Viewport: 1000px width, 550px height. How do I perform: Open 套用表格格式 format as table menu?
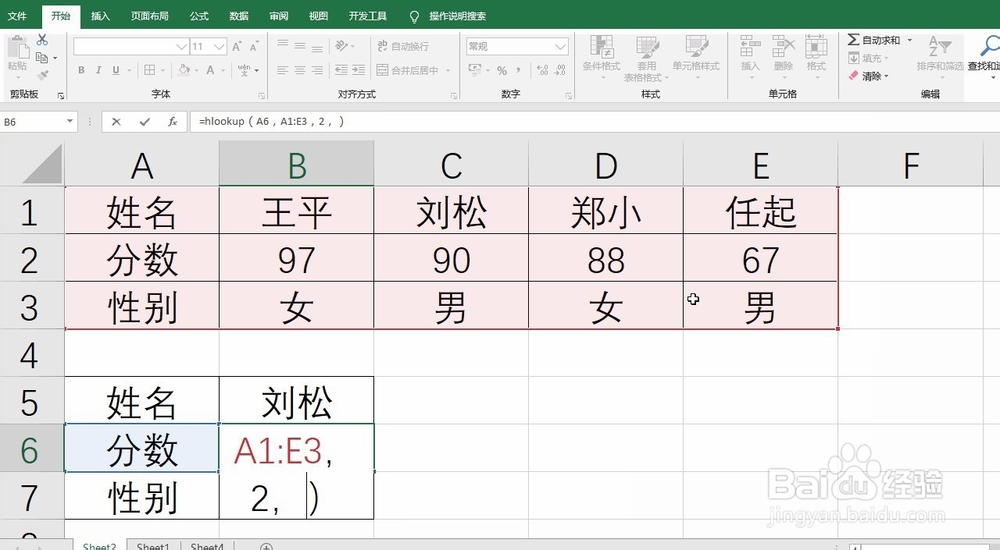[x=647, y=58]
